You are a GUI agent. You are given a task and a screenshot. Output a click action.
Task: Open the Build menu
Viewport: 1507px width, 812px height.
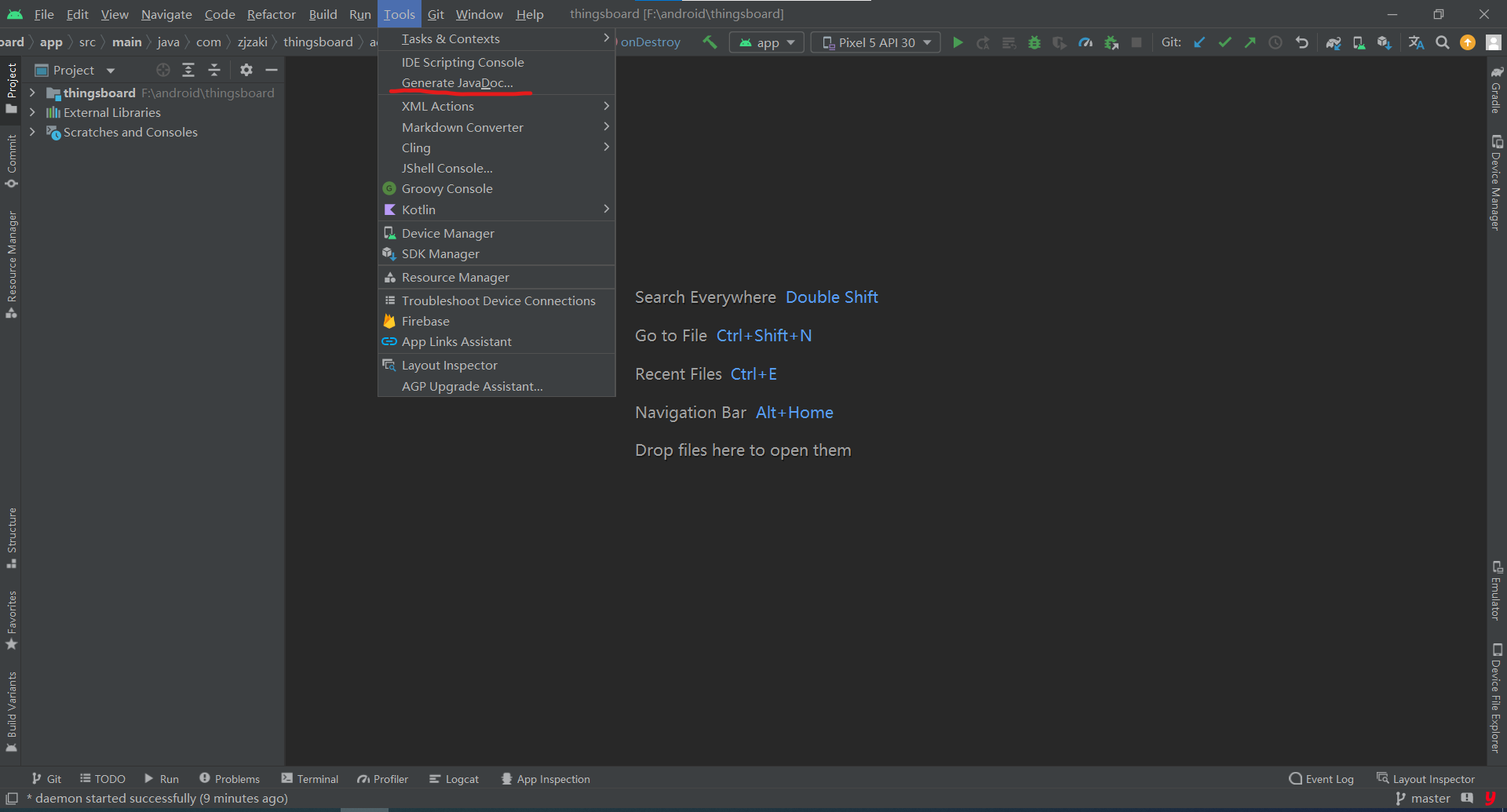coord(323,14)
